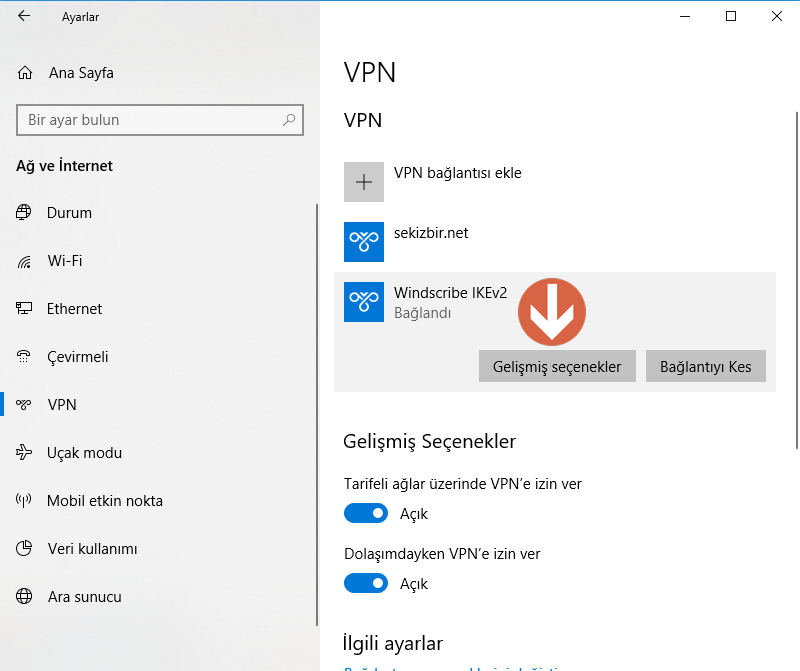Disconnect via the Bağlantıyı Kes button
This screenshot has width=800, height=671.
(705, 366)
